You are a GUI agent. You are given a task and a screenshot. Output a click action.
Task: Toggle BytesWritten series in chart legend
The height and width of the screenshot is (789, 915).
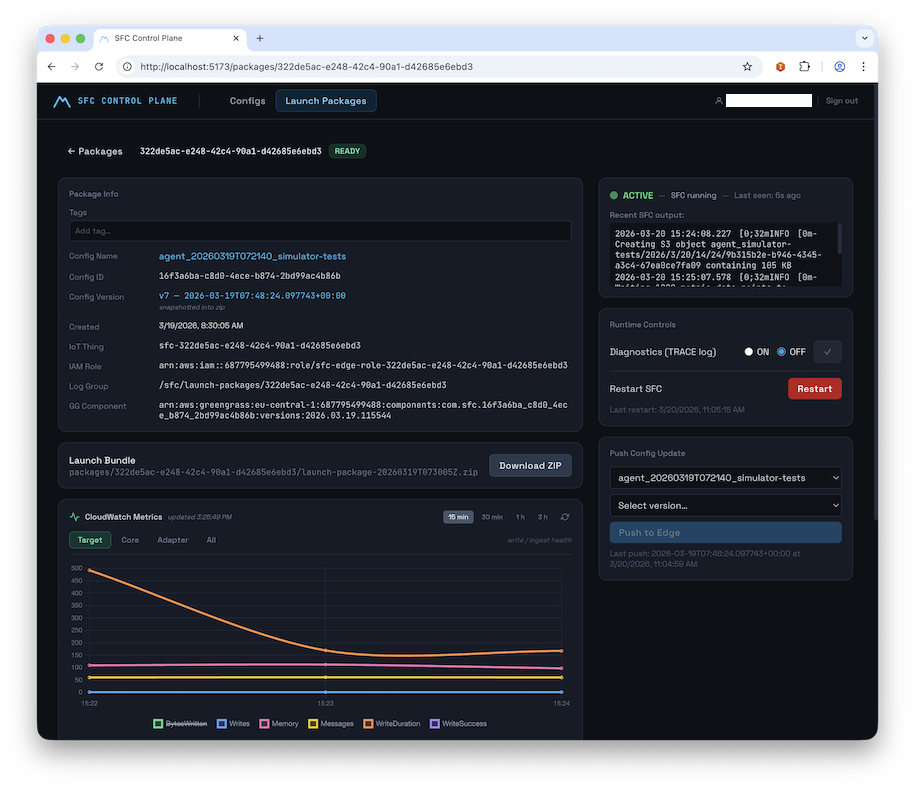[180, 724]
